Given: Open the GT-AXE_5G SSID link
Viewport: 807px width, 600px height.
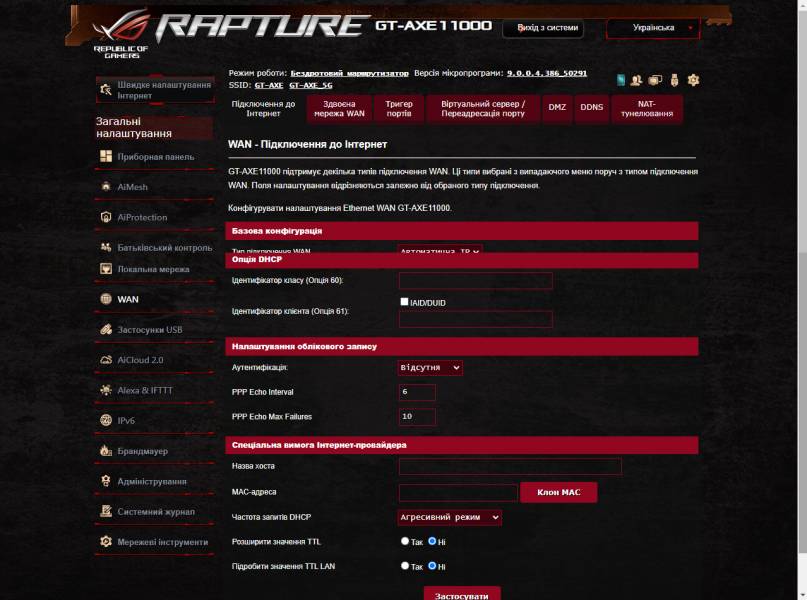Looking at the screenshot, I should click(x=310, y=85).
